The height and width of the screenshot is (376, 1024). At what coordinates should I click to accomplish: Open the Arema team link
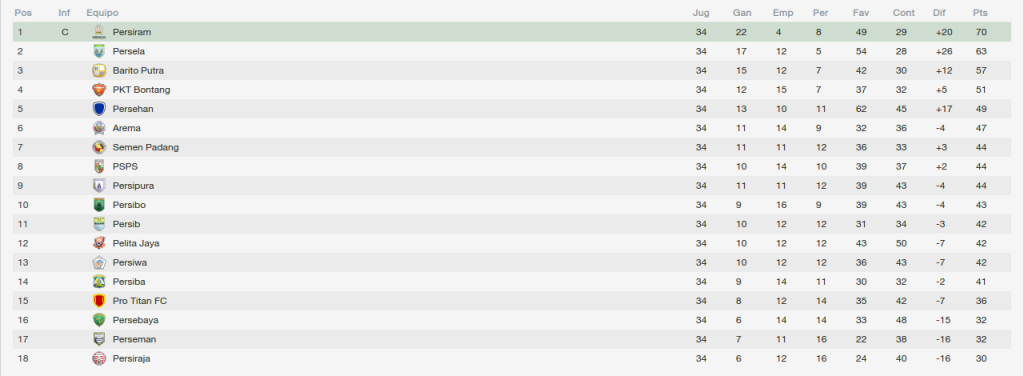coord(127,128)
